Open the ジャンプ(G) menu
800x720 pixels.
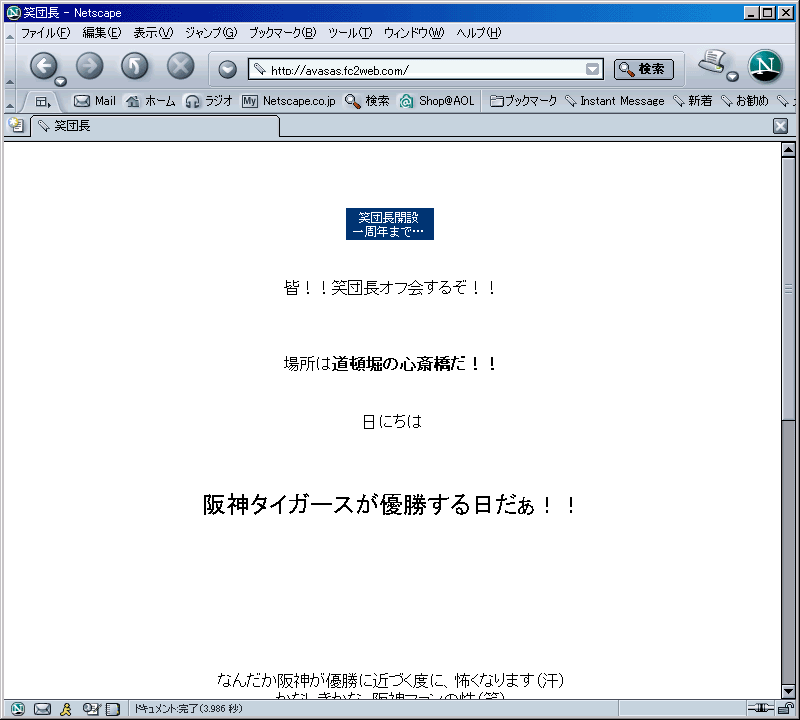click(x=211, y=33)
